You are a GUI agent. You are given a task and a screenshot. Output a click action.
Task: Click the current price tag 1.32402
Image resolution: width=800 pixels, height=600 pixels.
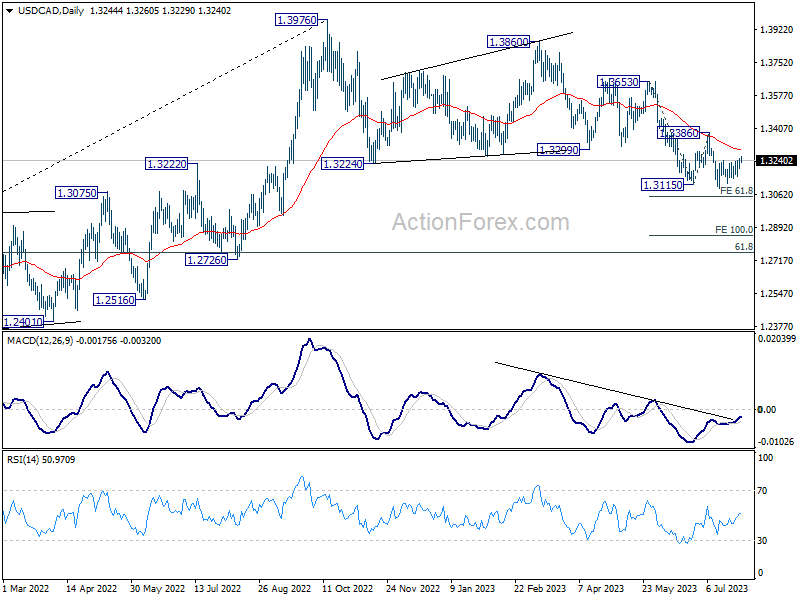[776, 161]
